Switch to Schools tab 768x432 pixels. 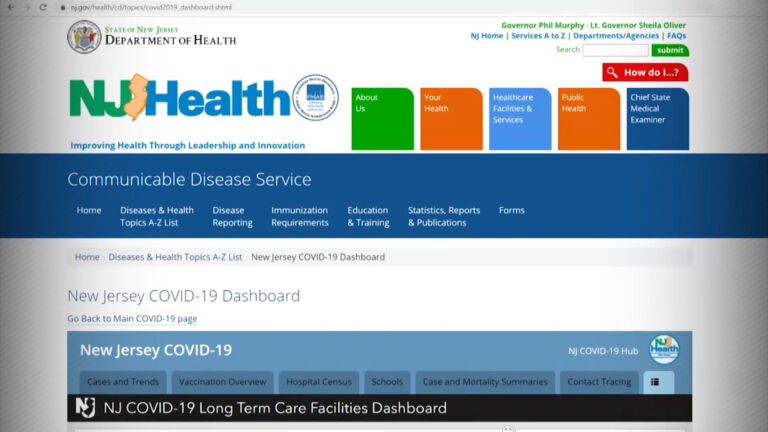point(387,382)
